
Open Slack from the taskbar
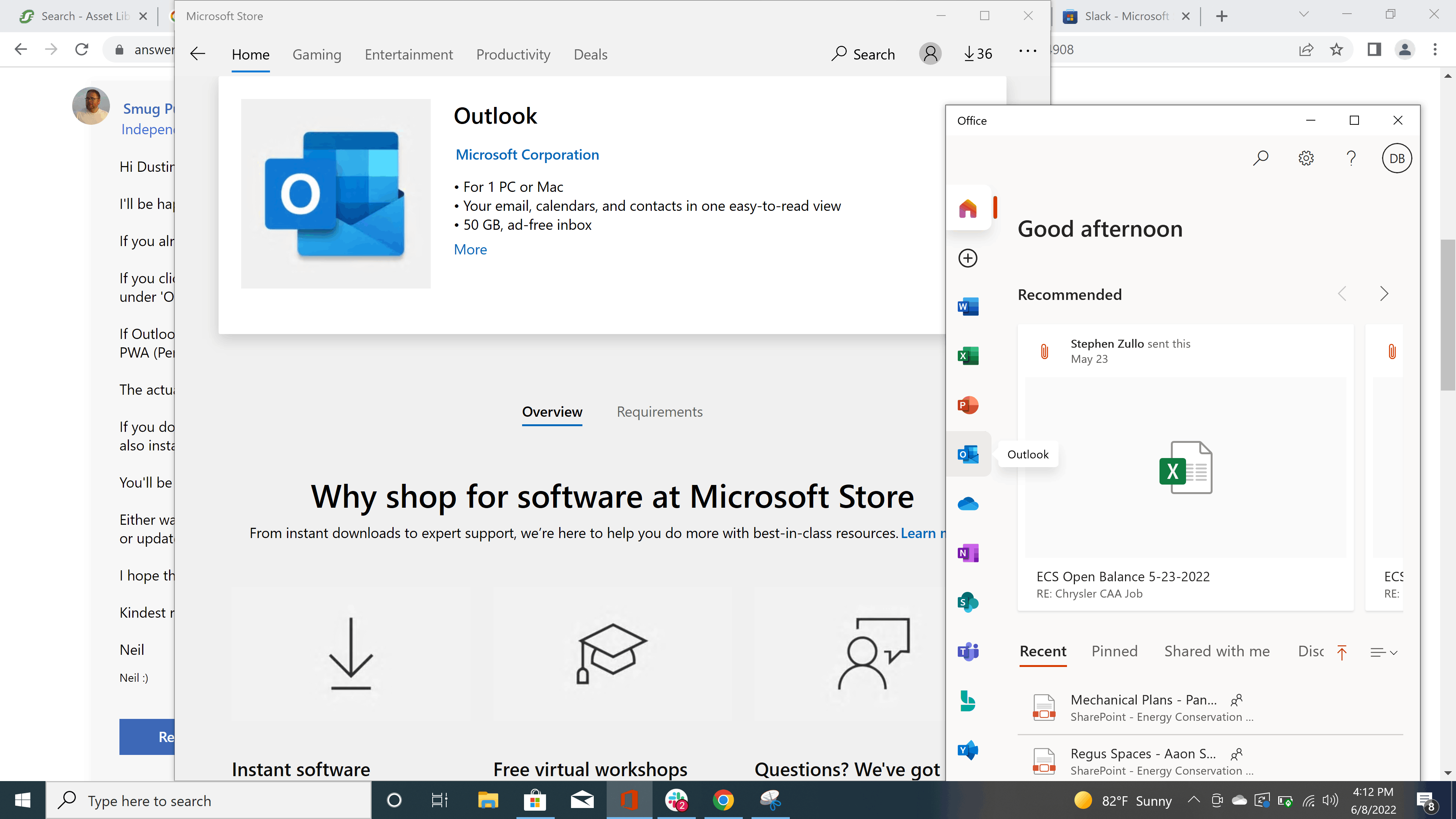click(676, 800)
